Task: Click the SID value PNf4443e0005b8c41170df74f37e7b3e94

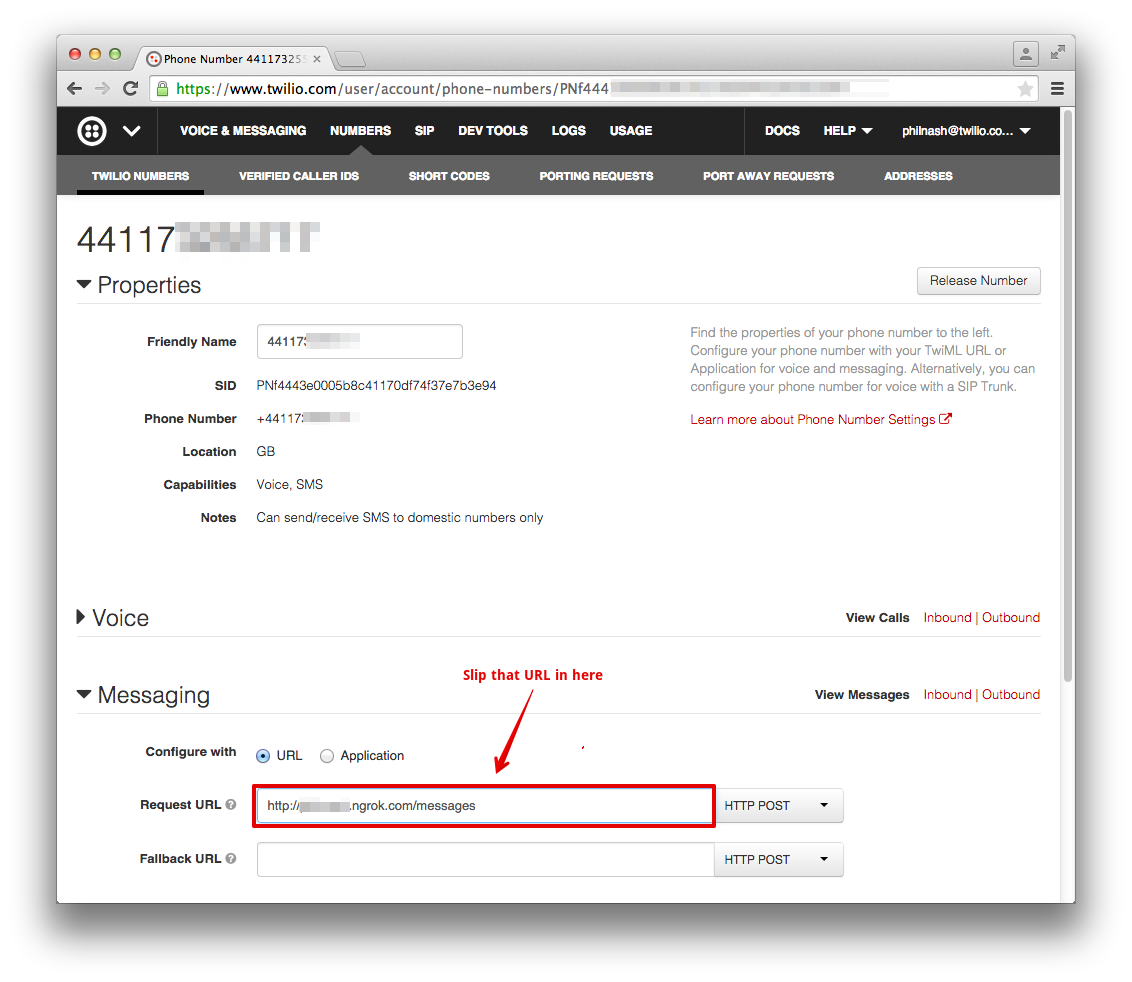Action: click(376, 386)
